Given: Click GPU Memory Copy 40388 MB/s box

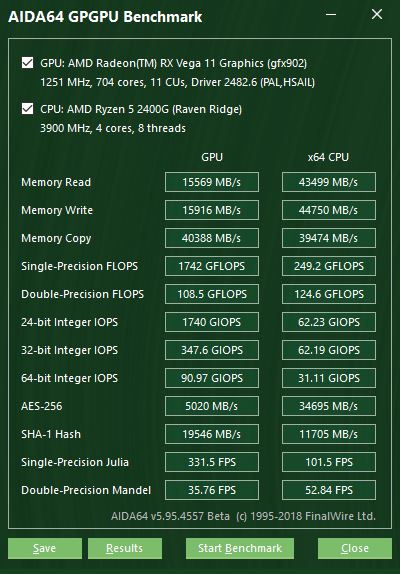Looking at the screenshot, I should point(212,238).
